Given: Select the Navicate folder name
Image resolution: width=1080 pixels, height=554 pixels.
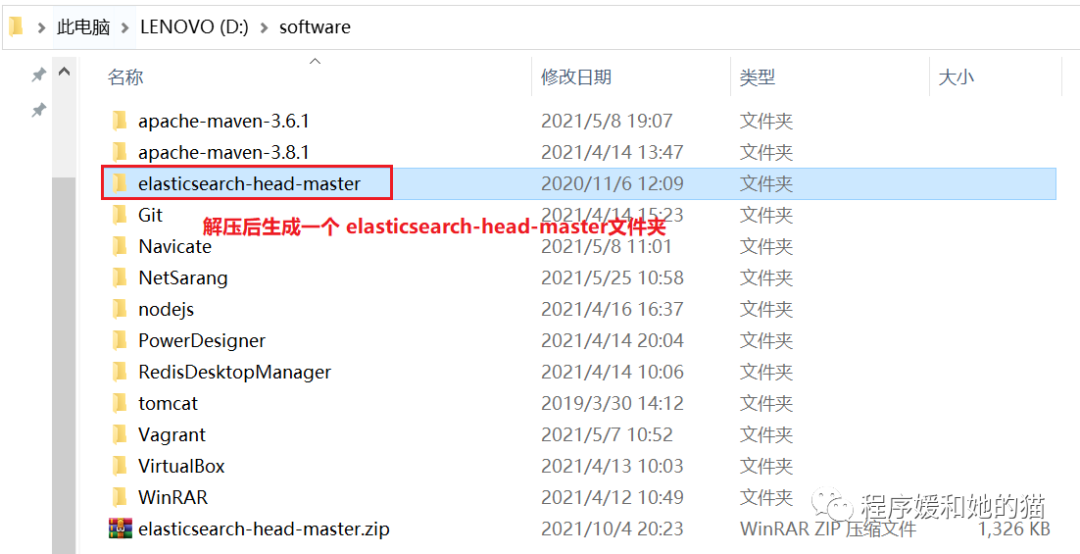Looking at the screenshot, I should pyautogui.click(x=175, y=246).
